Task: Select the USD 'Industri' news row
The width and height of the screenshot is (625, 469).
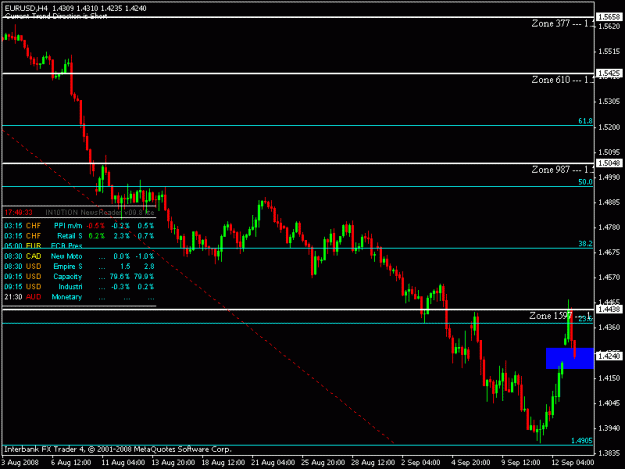Action: pyautogui.click(x=79, y=287)
